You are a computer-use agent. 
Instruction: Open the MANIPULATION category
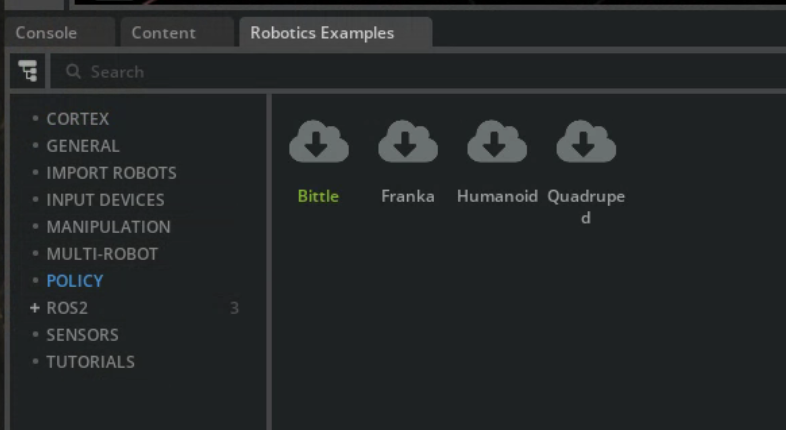click(108, 227)
